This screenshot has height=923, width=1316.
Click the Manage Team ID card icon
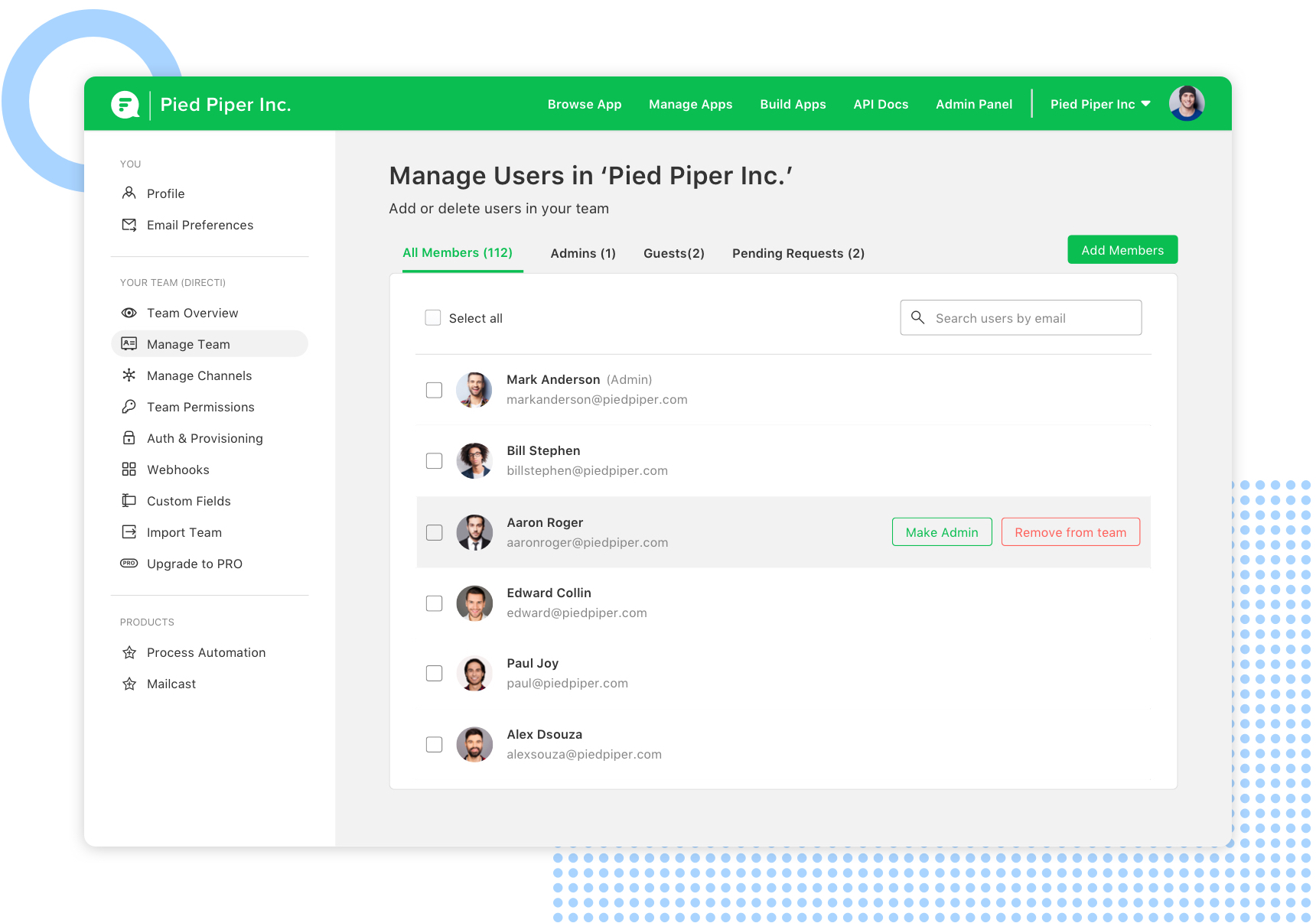(129, 344)
